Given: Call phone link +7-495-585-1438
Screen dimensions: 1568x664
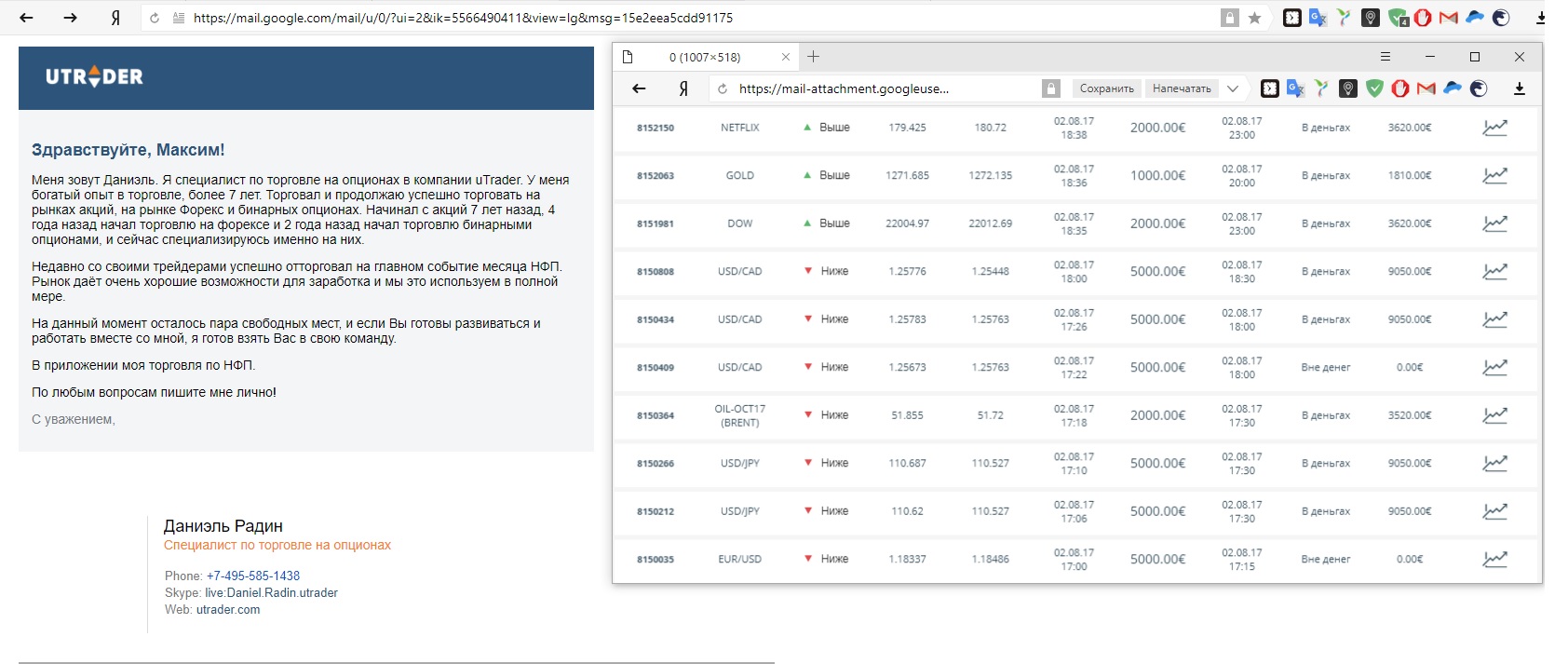Looking at the screenshot, I should 253,576.
